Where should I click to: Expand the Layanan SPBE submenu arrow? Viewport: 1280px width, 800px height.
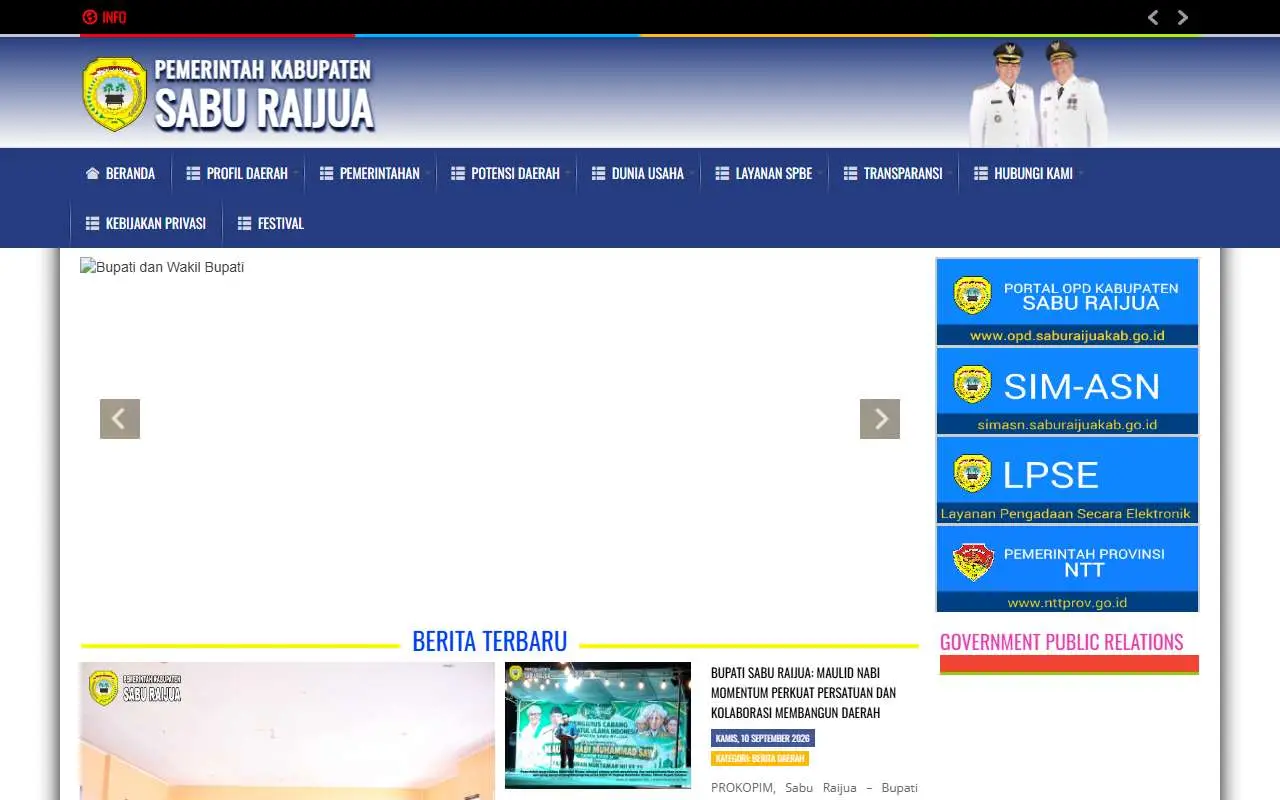820,174
